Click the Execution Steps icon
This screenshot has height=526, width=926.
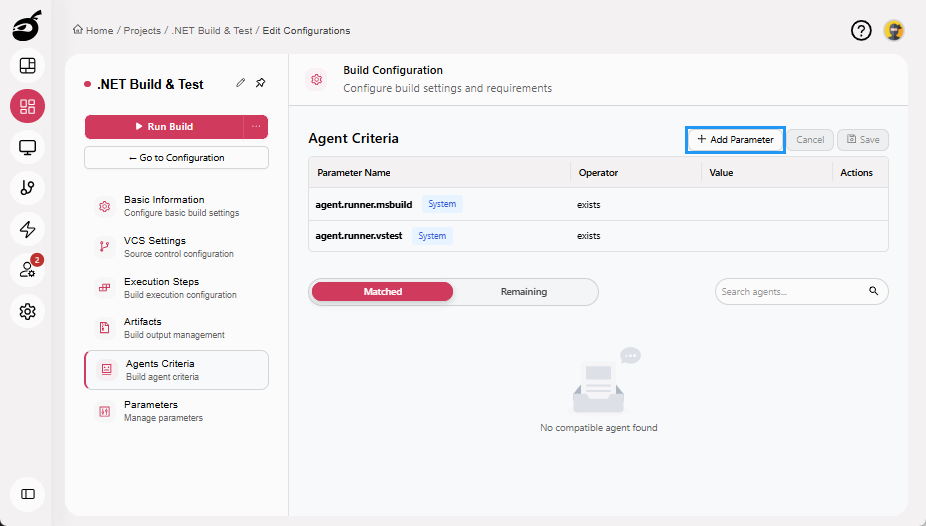tap(105, 287)
